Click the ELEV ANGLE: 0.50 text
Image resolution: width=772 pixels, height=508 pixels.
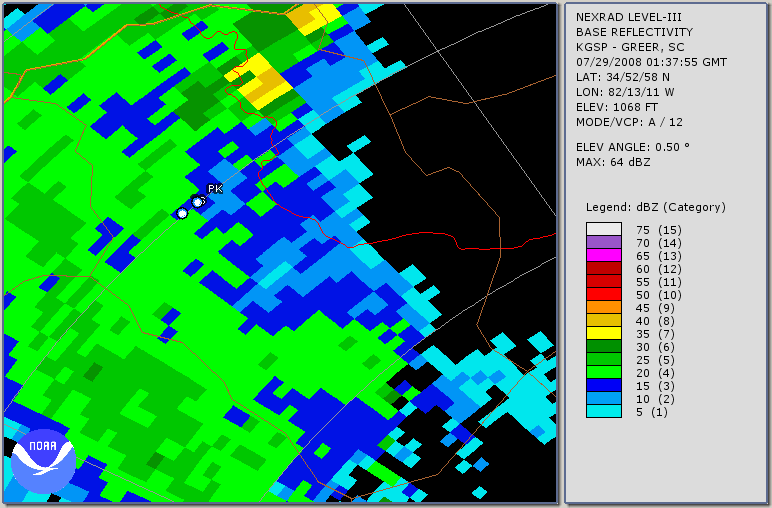point(633,147)
